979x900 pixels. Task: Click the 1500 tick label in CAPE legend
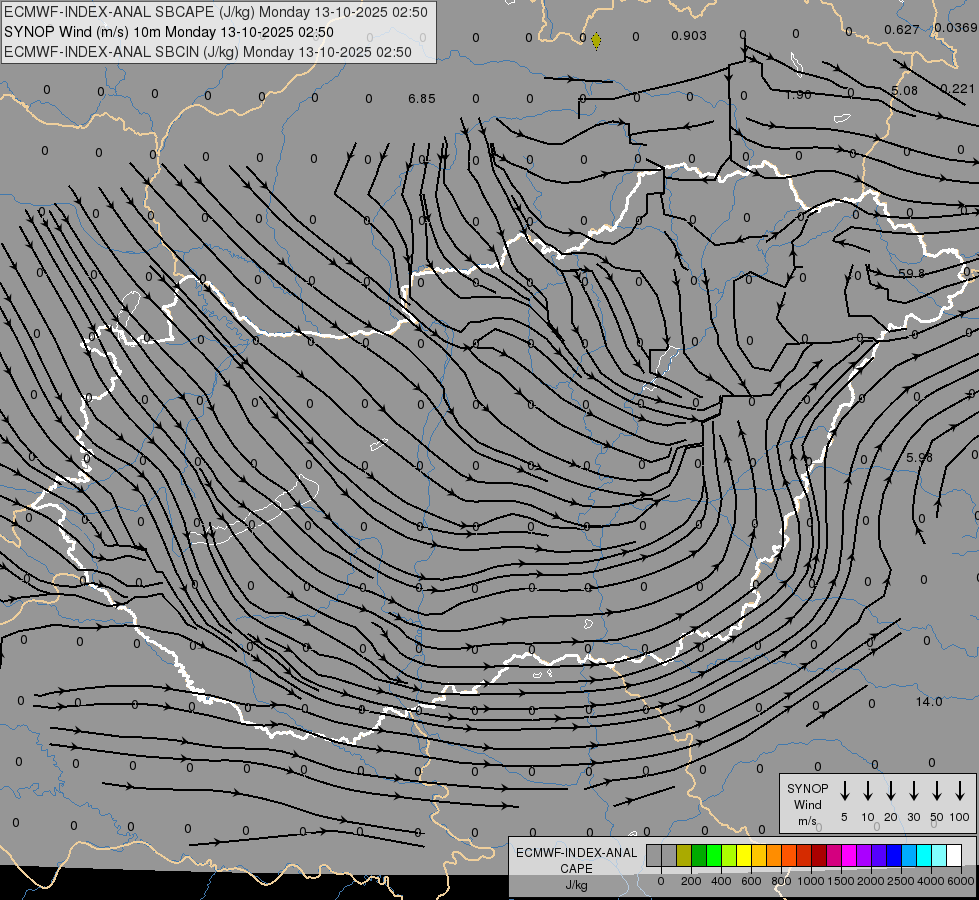pyautogui.click(x=841, y=881)
